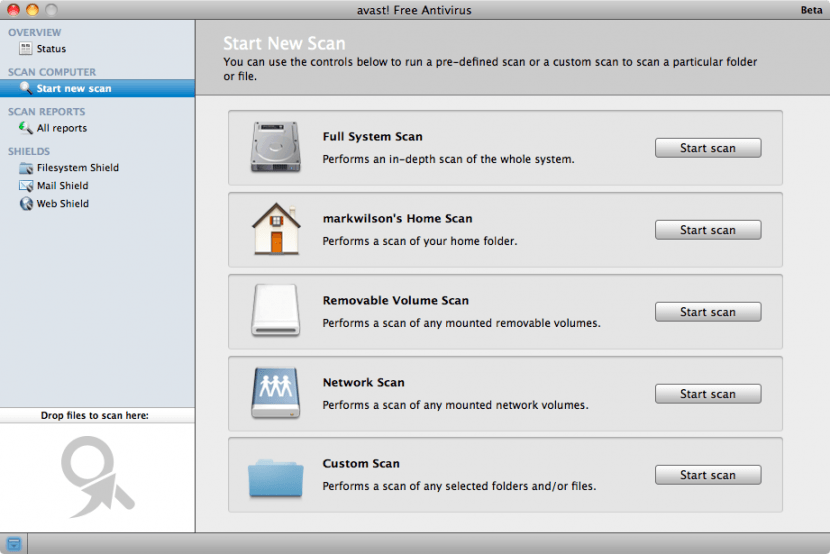The width and height of the screenshot is (830, 554).
Task: Start the Removable Volume Scan
Action: coord(708,312)
